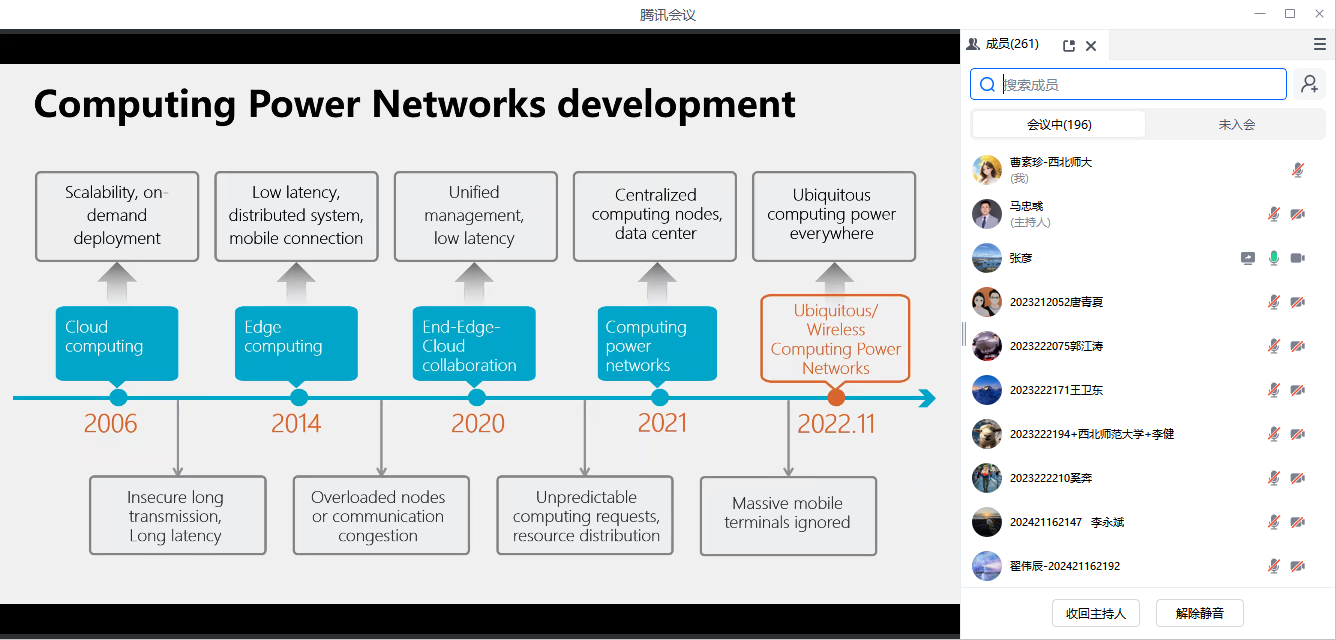Viewport: 1336px width, 640px height.
Task: Select avatar of host 马忠彧
Action: click(x=987, y=214)
